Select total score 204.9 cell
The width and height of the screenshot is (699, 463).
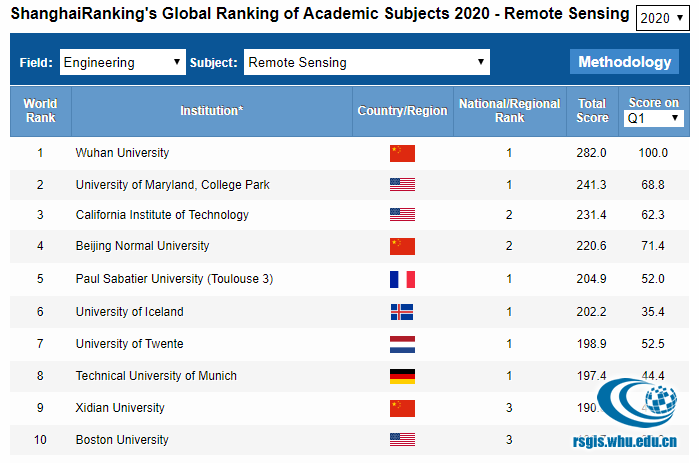pyautogui.click(x=592, y=279)
